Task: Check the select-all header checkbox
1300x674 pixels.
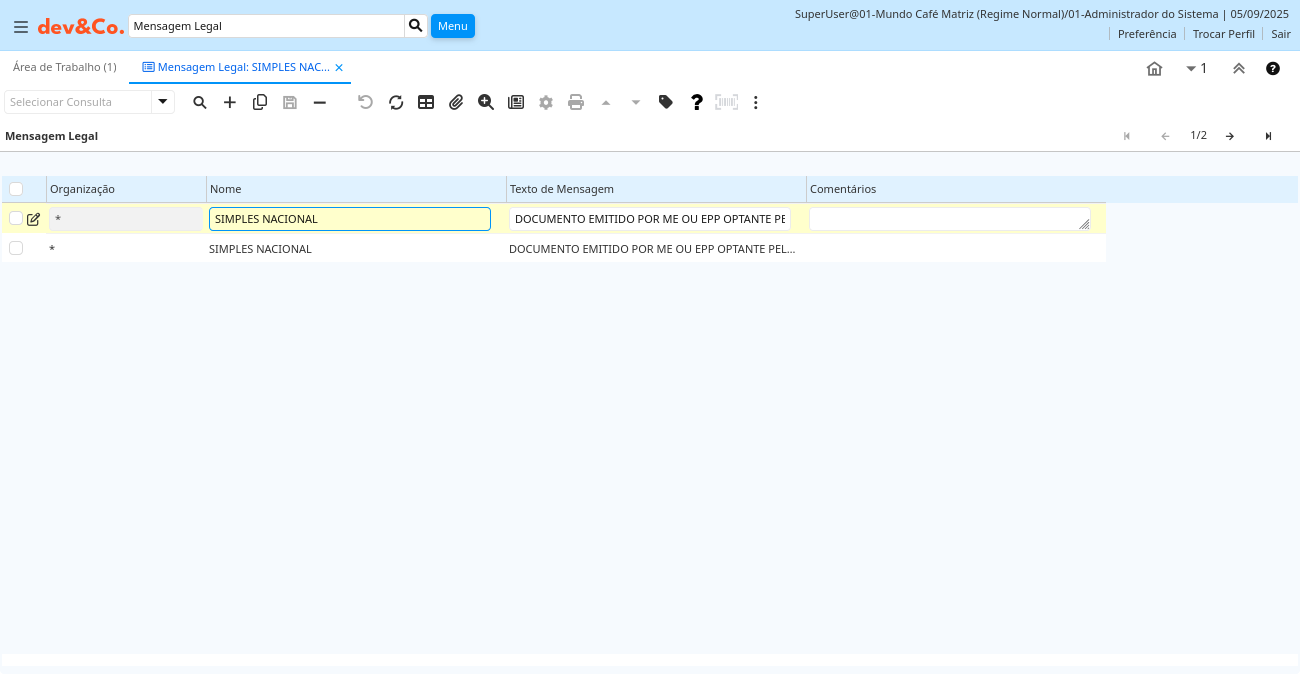Action: (x=16, y=189)
